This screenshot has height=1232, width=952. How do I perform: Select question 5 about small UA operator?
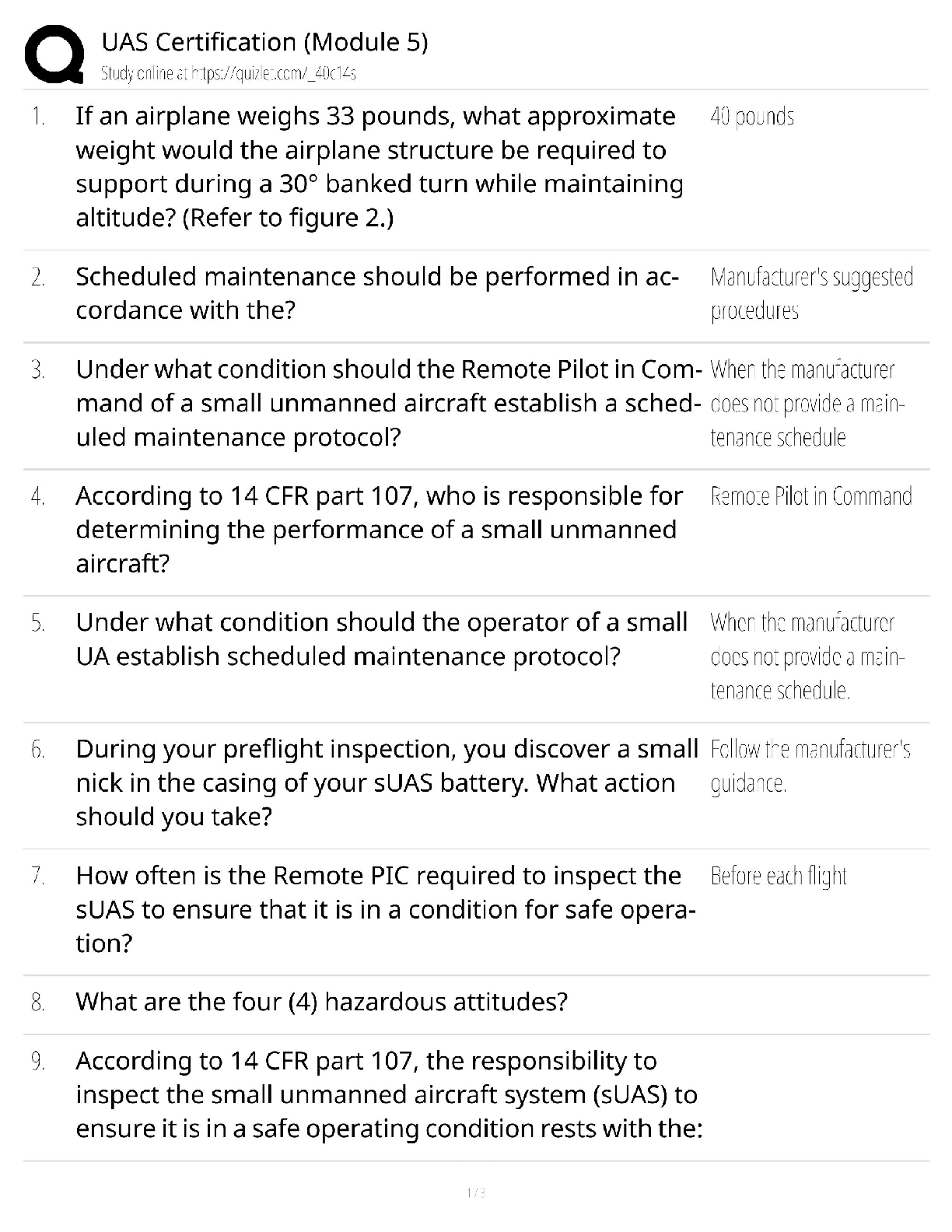381,639
